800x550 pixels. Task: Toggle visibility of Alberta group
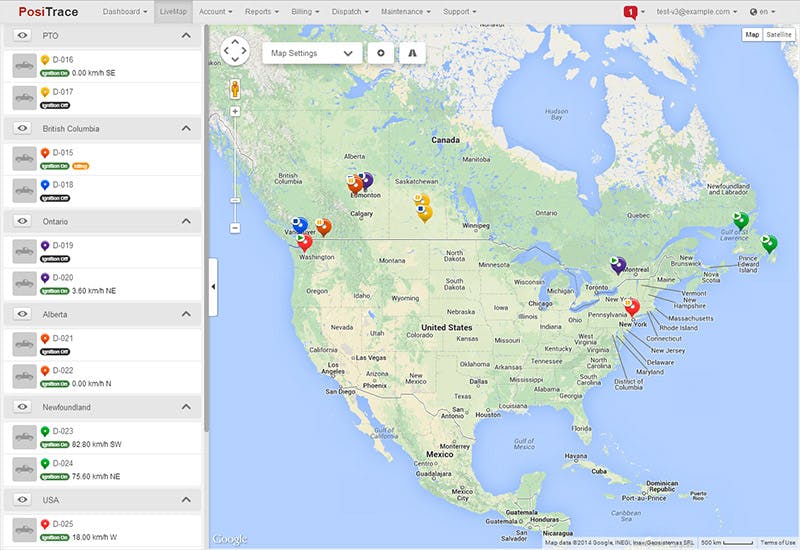(x=22, y=314)
